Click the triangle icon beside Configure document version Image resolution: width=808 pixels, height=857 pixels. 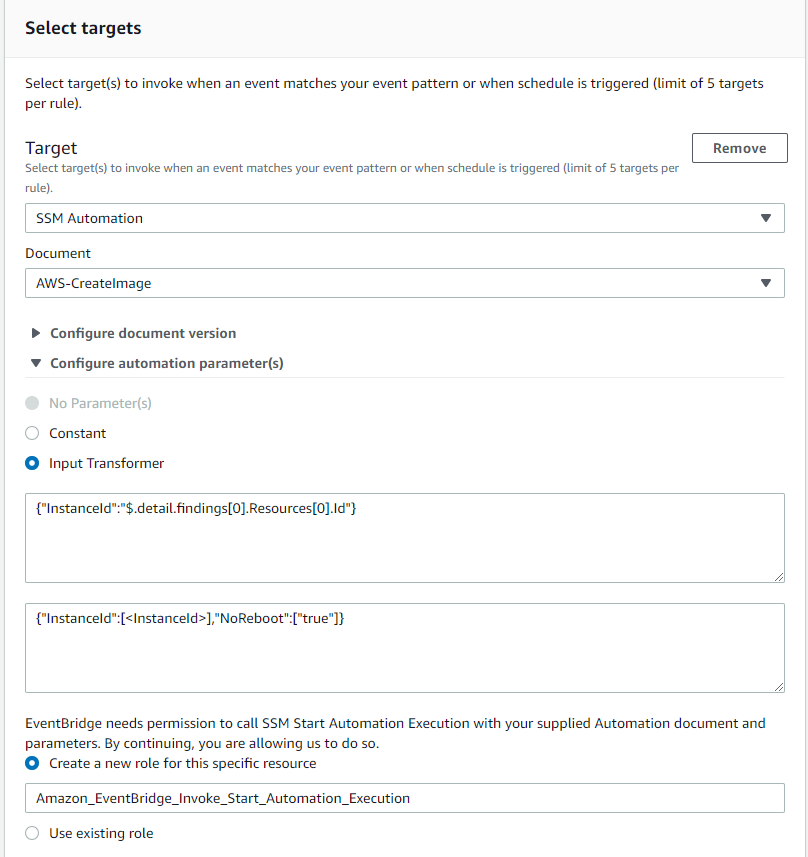[37, 333]
